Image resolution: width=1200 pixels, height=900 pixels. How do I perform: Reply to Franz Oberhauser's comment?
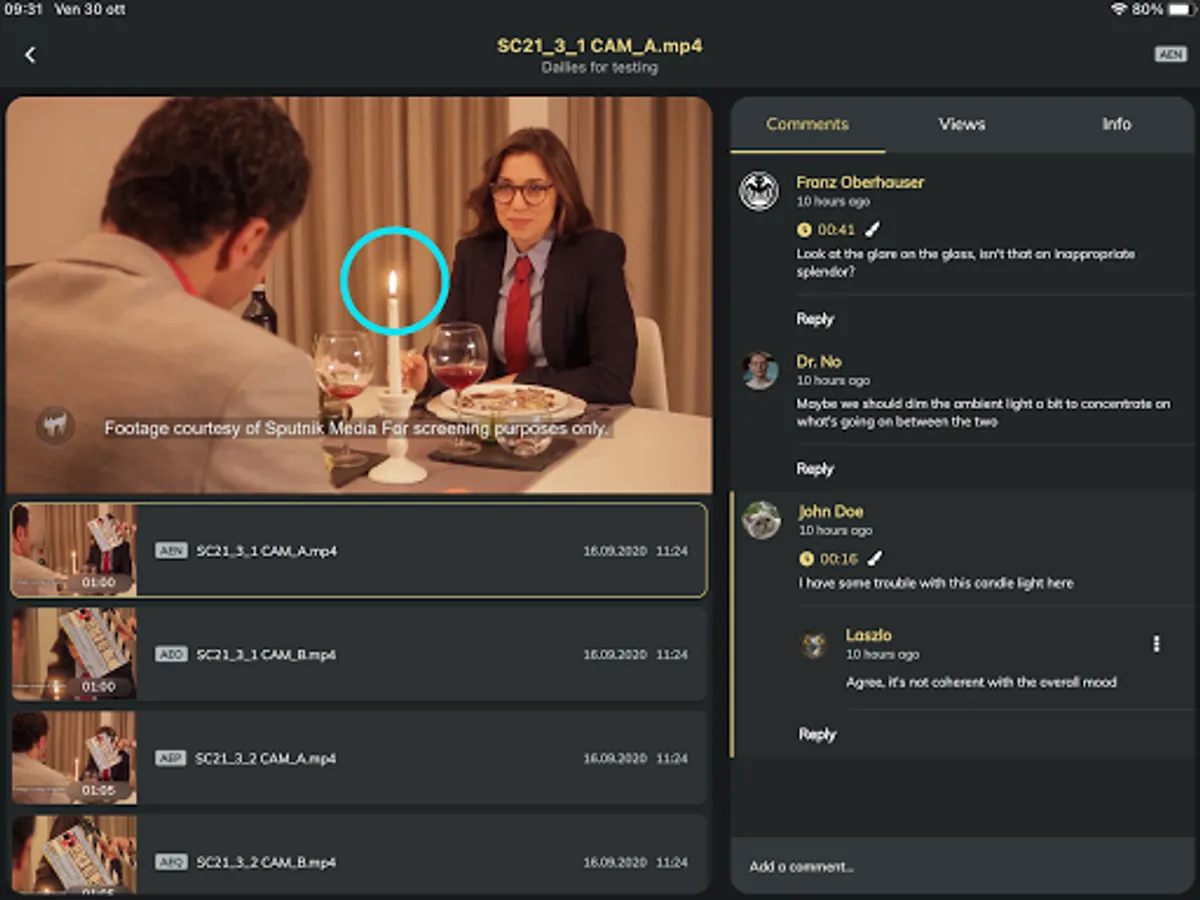click(815, 319)
